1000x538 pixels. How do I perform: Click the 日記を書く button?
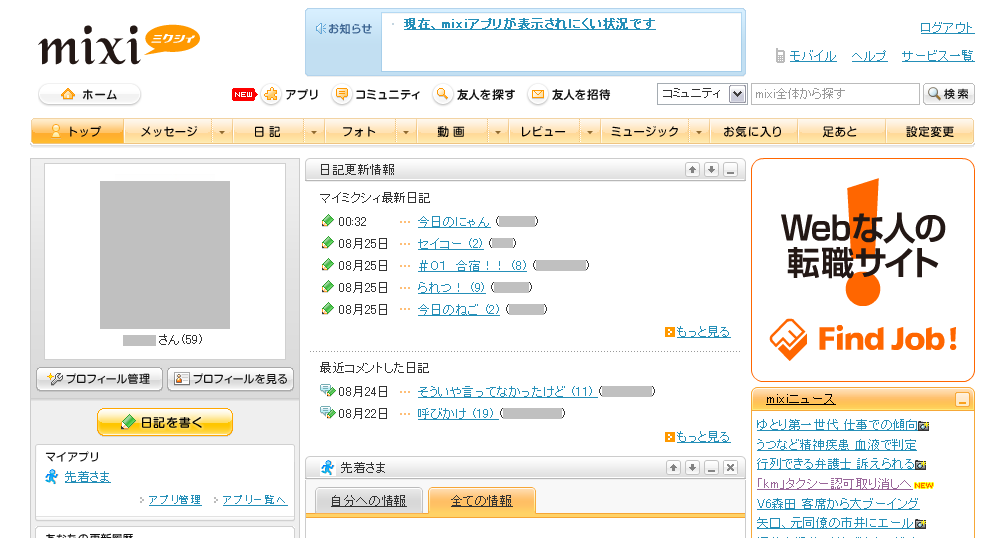(x=165, y=422)
